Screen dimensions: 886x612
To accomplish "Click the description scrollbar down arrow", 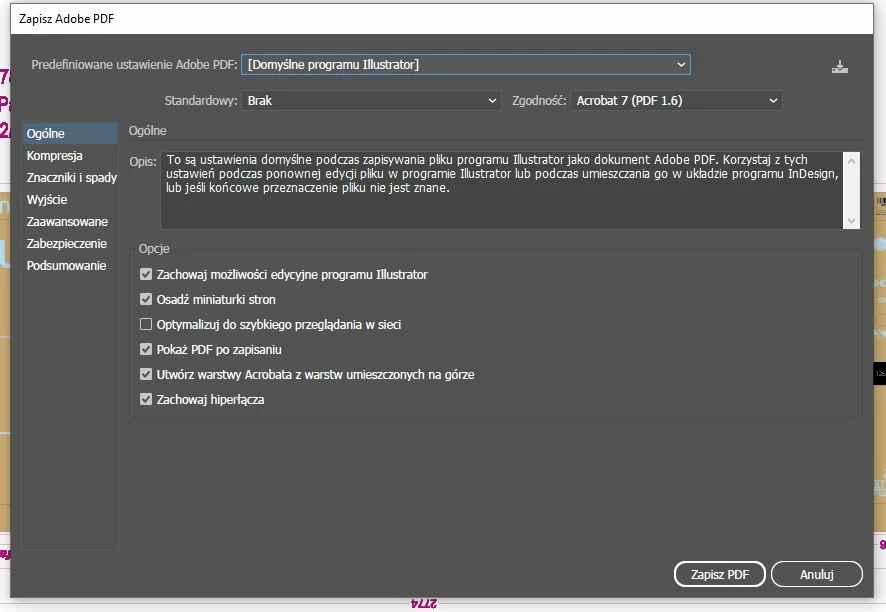I will pos(851,221).
